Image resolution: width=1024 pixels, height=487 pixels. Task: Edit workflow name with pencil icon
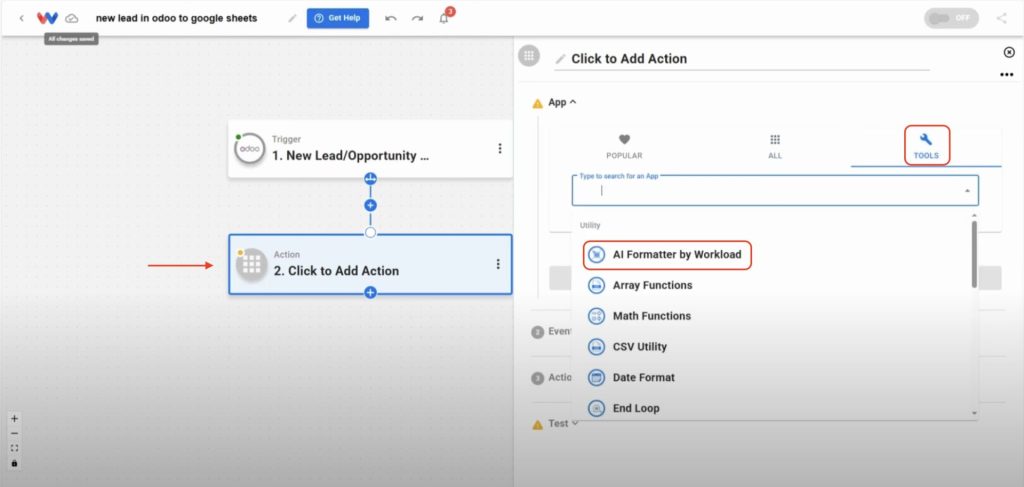tap(292, 18)
